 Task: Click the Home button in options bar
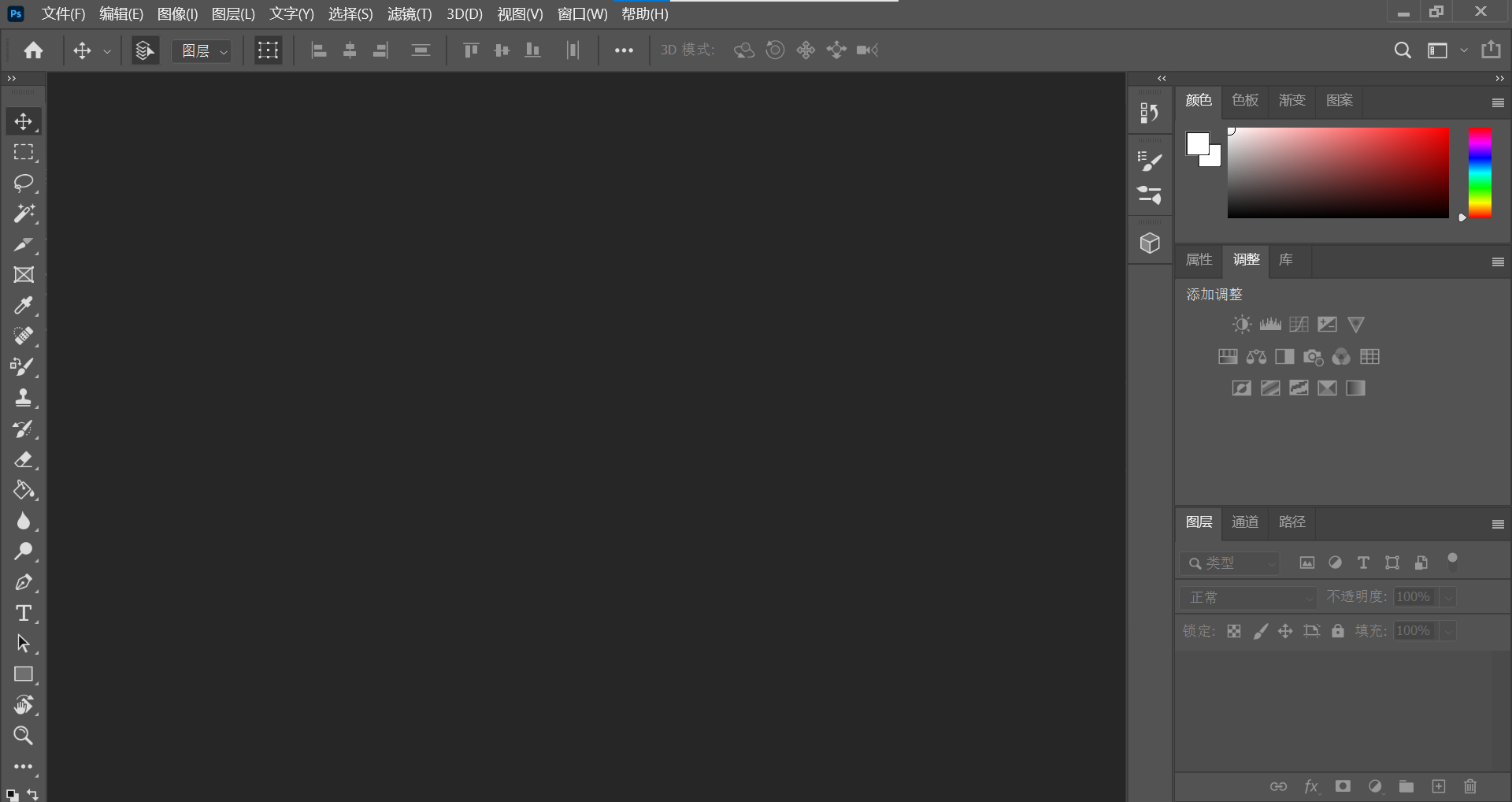[33, 50]
